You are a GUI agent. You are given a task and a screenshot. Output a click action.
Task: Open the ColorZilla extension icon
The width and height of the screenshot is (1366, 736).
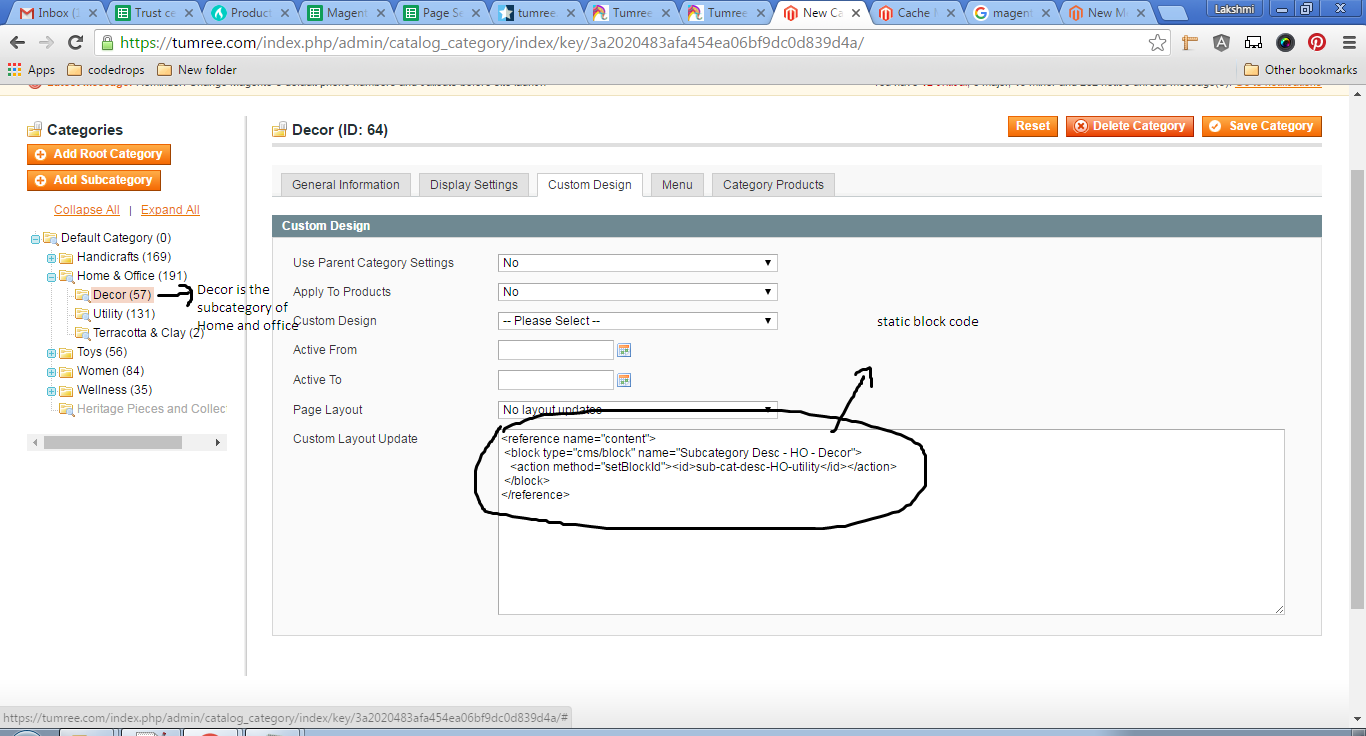[1285, 42]
